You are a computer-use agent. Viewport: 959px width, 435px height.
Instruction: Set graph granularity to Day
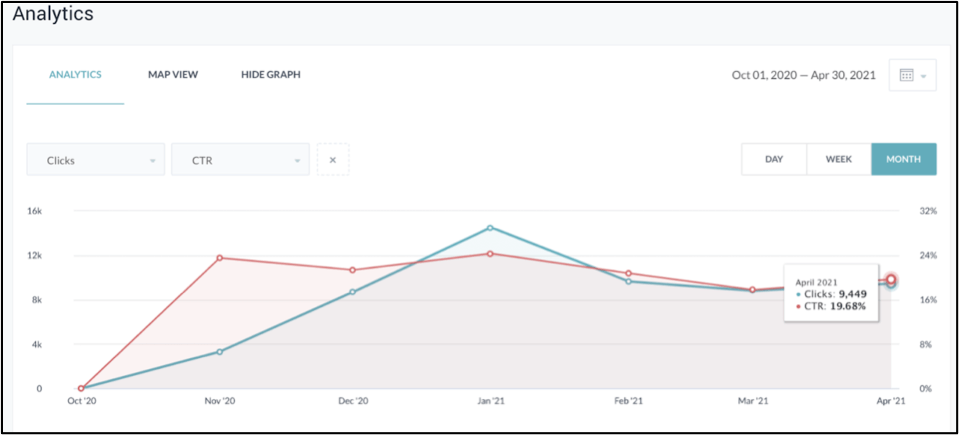click(x=773, y=159)
